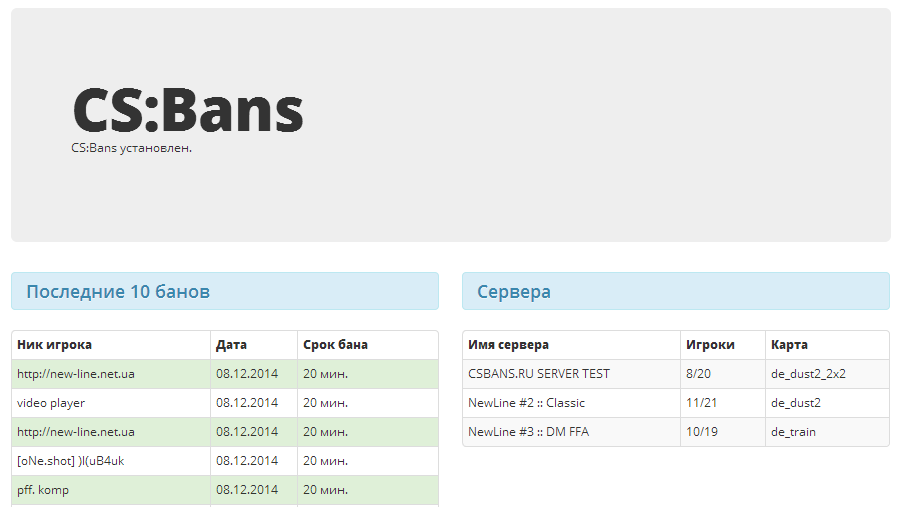This screenshot has height=507, width=902.
Task: Click the date in the 'video player' row
Action: tap(247, 403)
